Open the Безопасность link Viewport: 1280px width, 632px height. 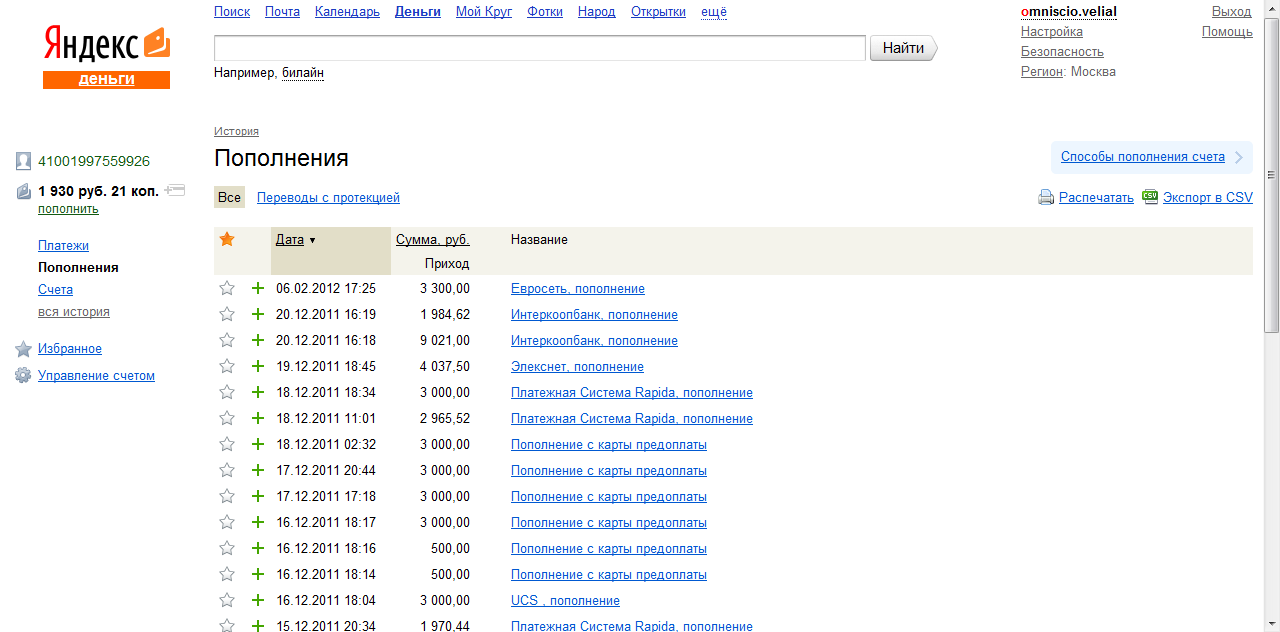click(1062, 52)
